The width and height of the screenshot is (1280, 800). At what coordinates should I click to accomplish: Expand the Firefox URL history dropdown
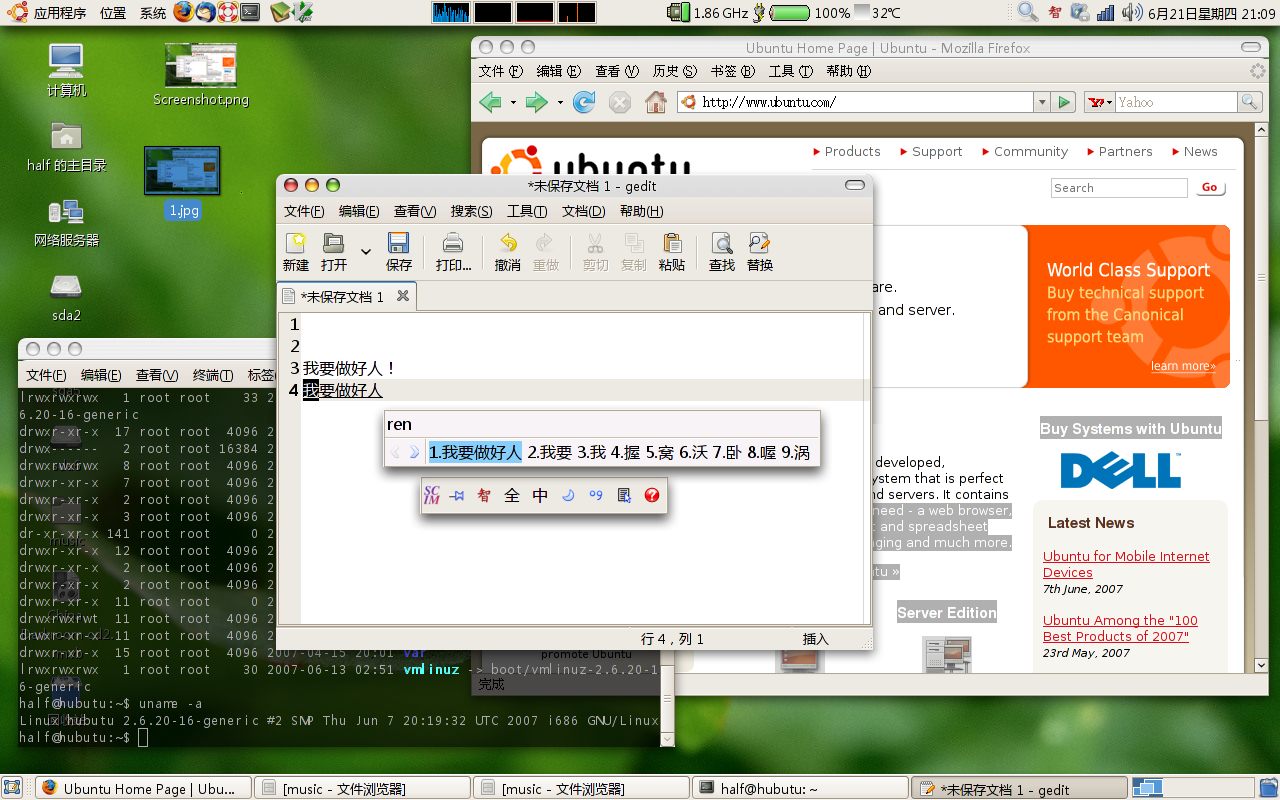[x=1042, y=102]
